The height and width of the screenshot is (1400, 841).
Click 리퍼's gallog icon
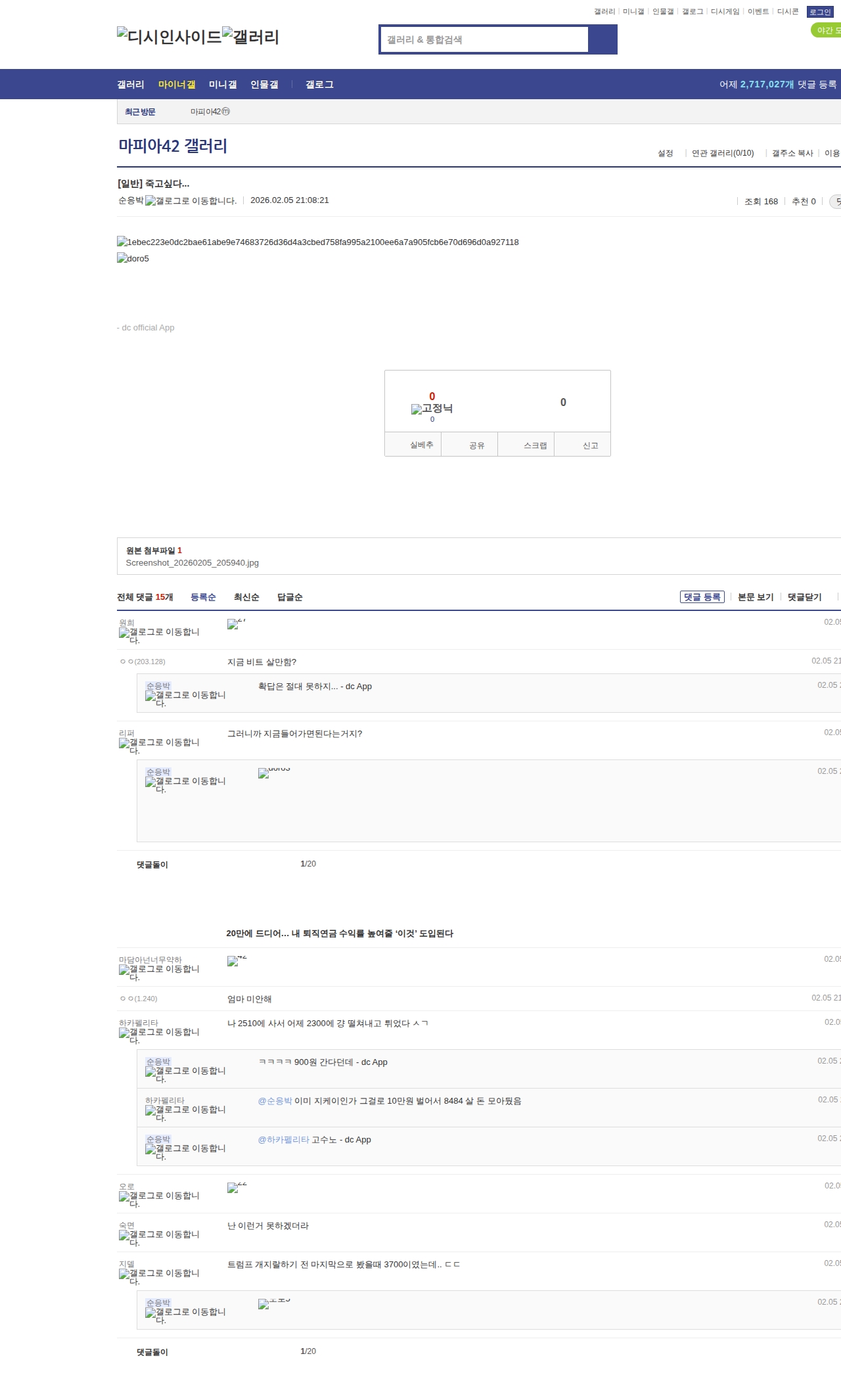pos(159,745)
